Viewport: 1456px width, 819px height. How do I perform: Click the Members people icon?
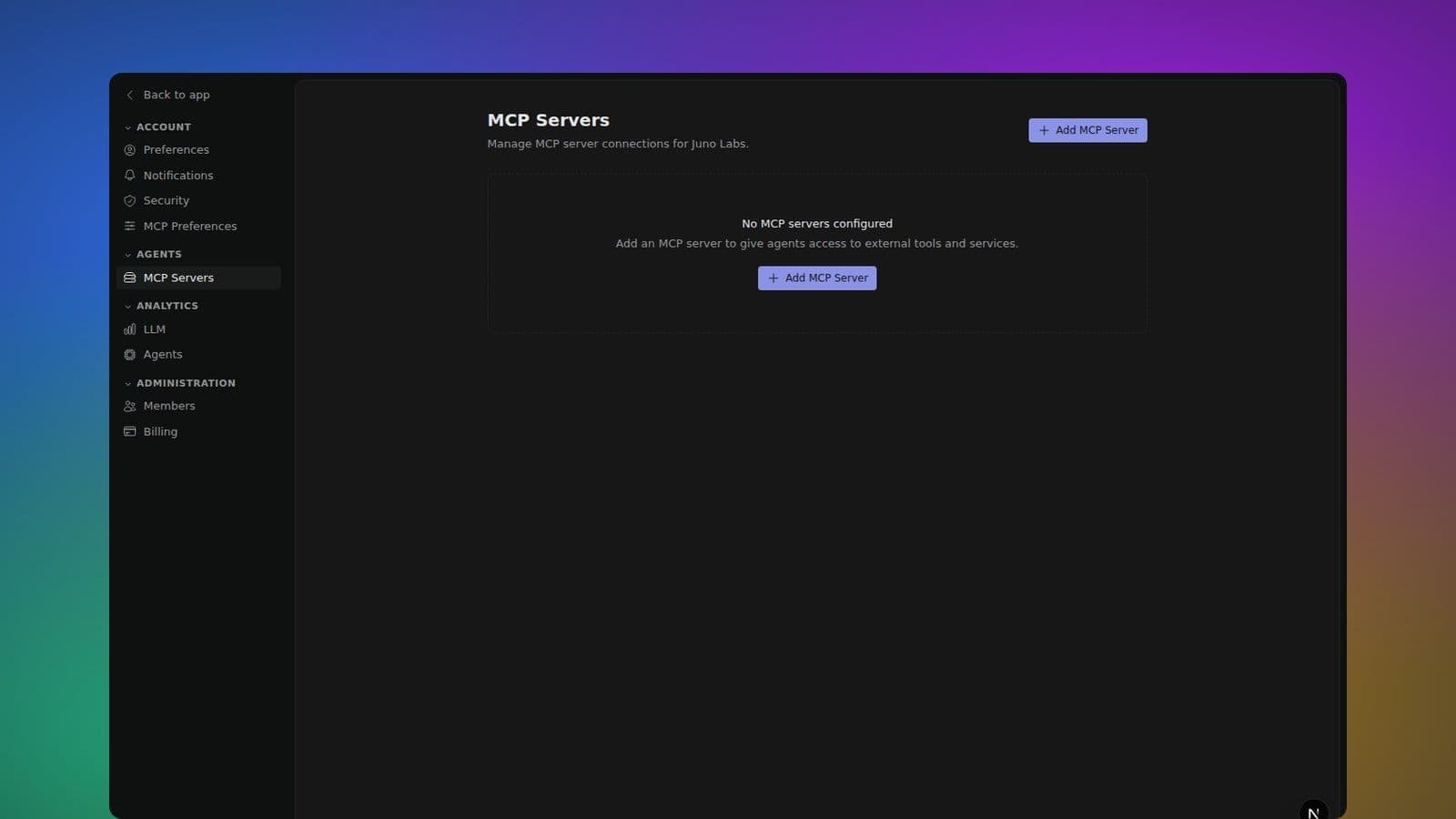pos(130,407)
